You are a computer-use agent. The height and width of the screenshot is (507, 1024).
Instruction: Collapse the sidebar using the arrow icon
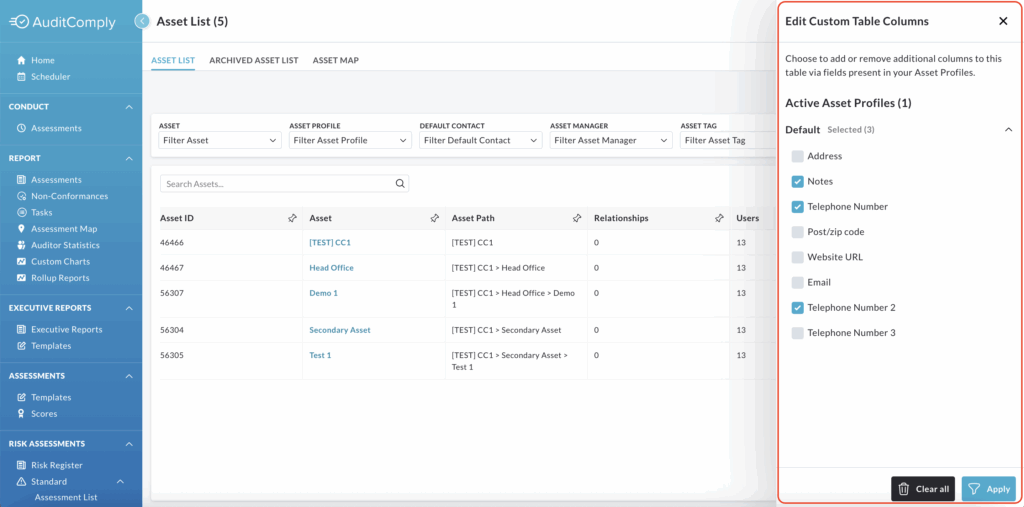(142, 21)
